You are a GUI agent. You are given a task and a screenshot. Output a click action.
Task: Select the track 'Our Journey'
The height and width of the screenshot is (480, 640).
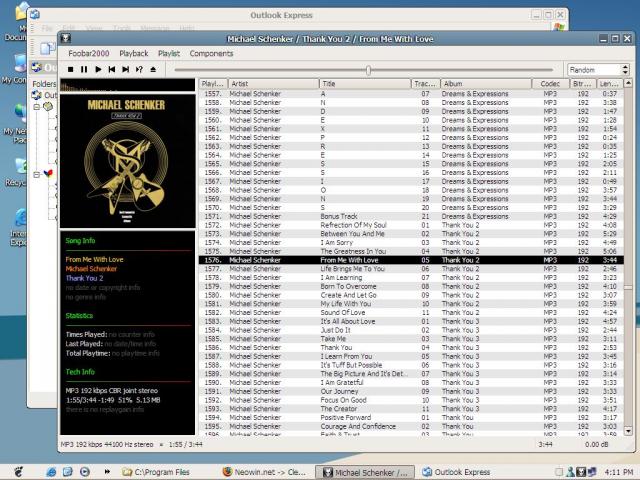pos(411,391)
